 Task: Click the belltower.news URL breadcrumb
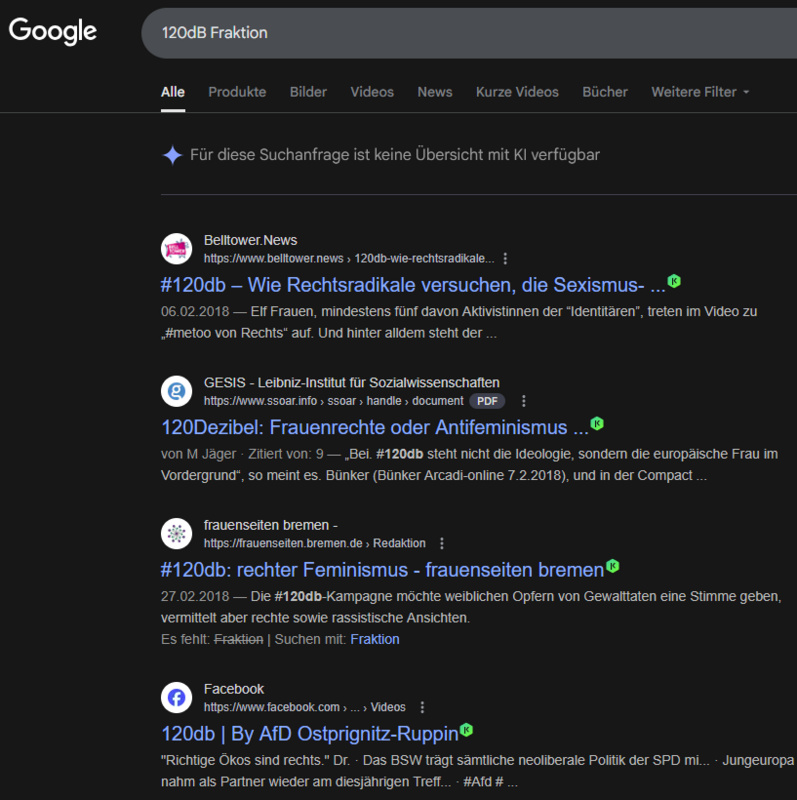coord(349,259)
